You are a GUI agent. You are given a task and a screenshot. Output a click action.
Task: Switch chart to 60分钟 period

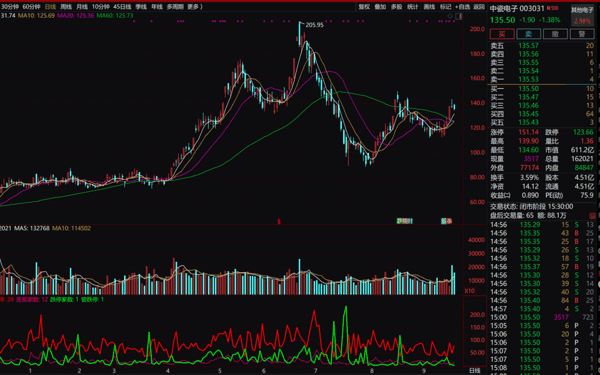point(32,7)
